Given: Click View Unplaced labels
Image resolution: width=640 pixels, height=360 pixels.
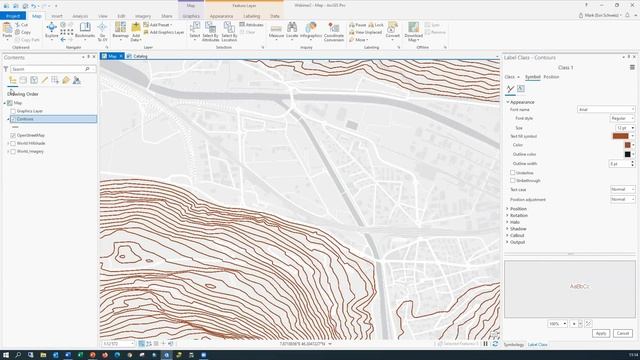Looking at the screenshot, I should click(x=365, y=32).
